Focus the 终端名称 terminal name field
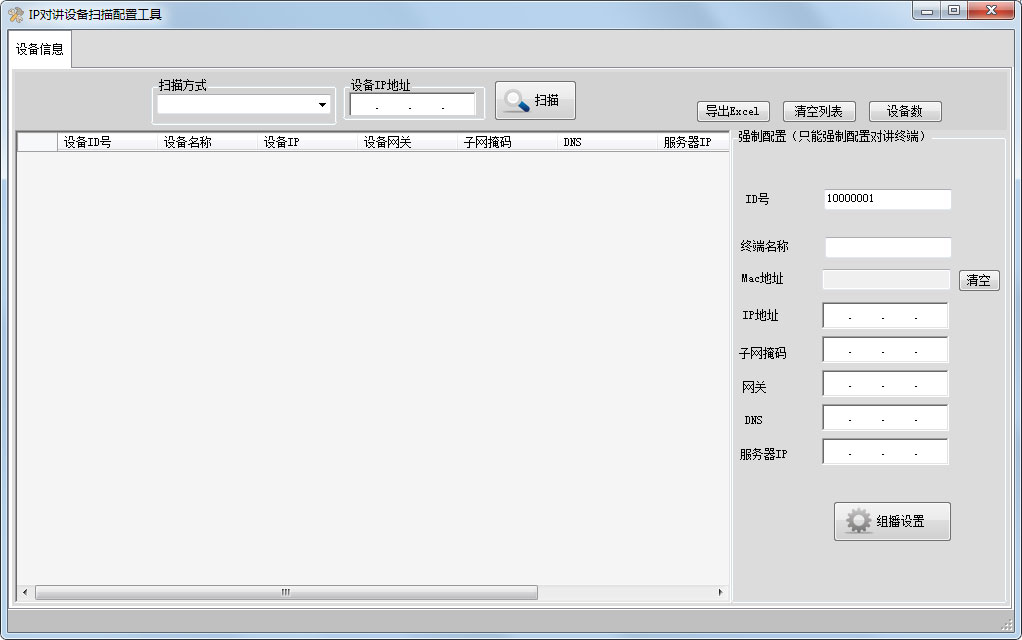The width and height of the screenshot is (1022, 640). [887, 247]
